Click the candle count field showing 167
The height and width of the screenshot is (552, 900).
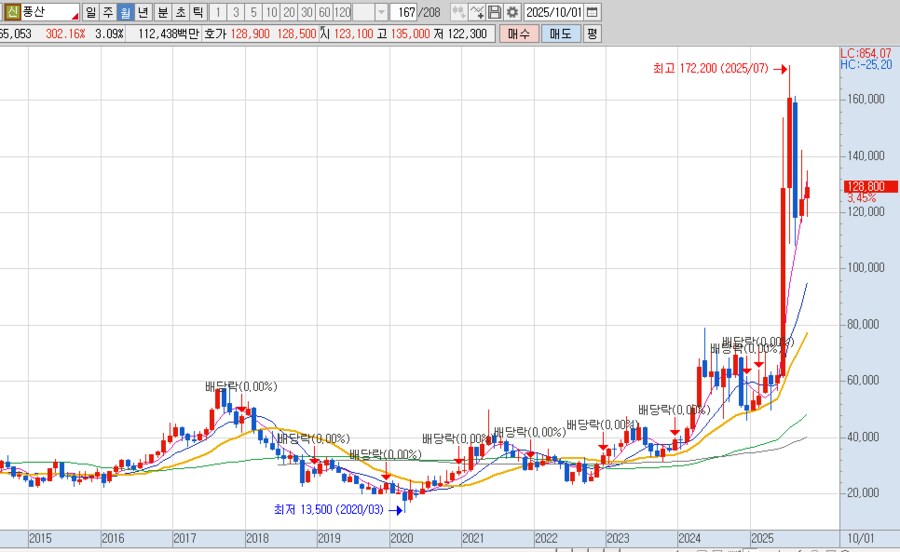405,13
